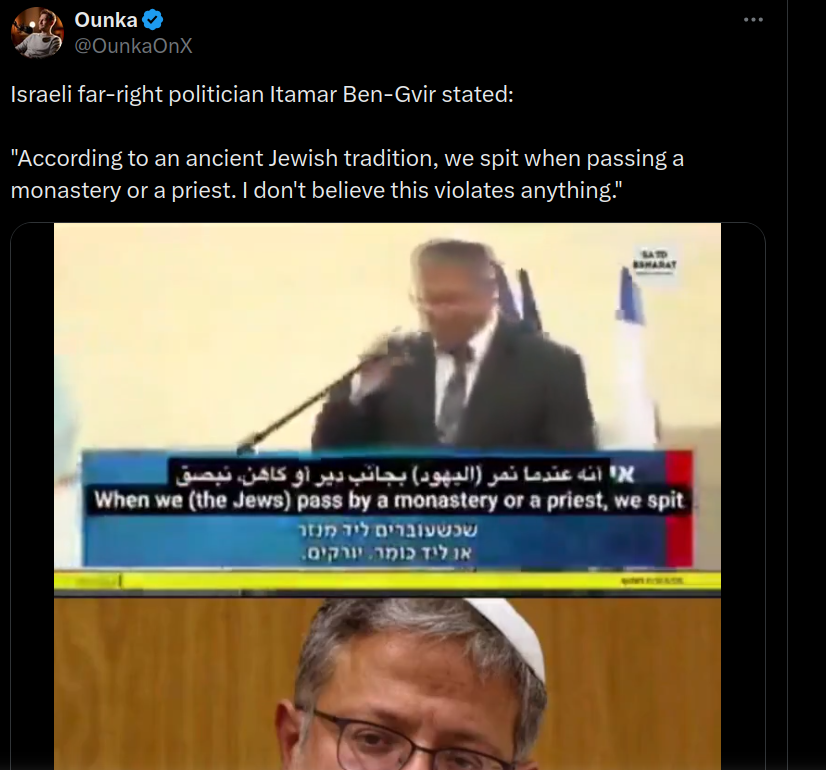Click the quoted 'According to an ancient' paragraph
Image resolution: width=826 pixels, height=770 pixels.
coord(347,174)
